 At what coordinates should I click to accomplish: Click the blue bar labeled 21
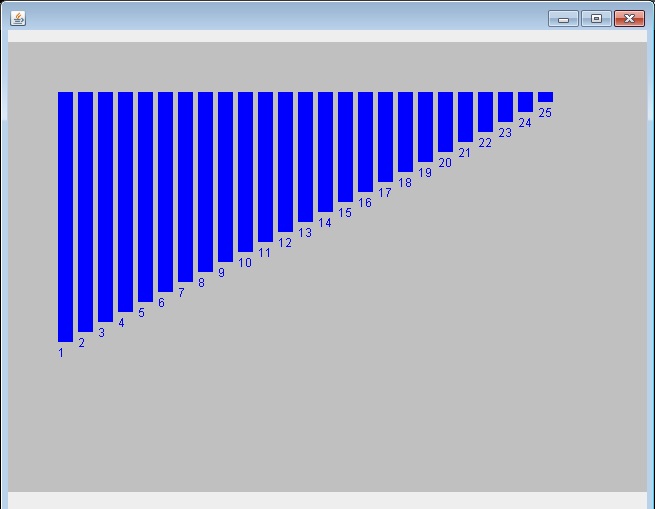pyautogui.click(x=465, y=116)
